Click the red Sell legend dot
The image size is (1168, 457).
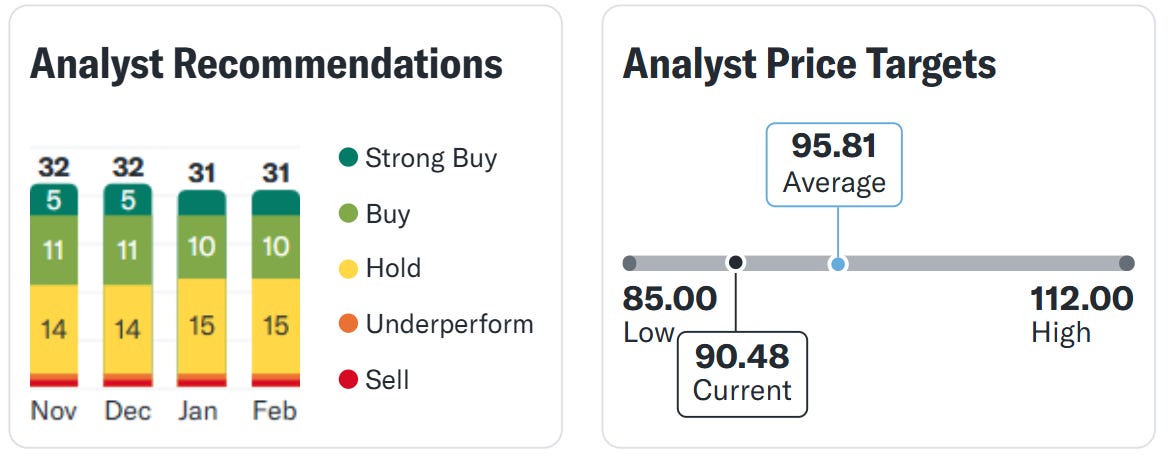pyautogui.click(x=348, y=380)
